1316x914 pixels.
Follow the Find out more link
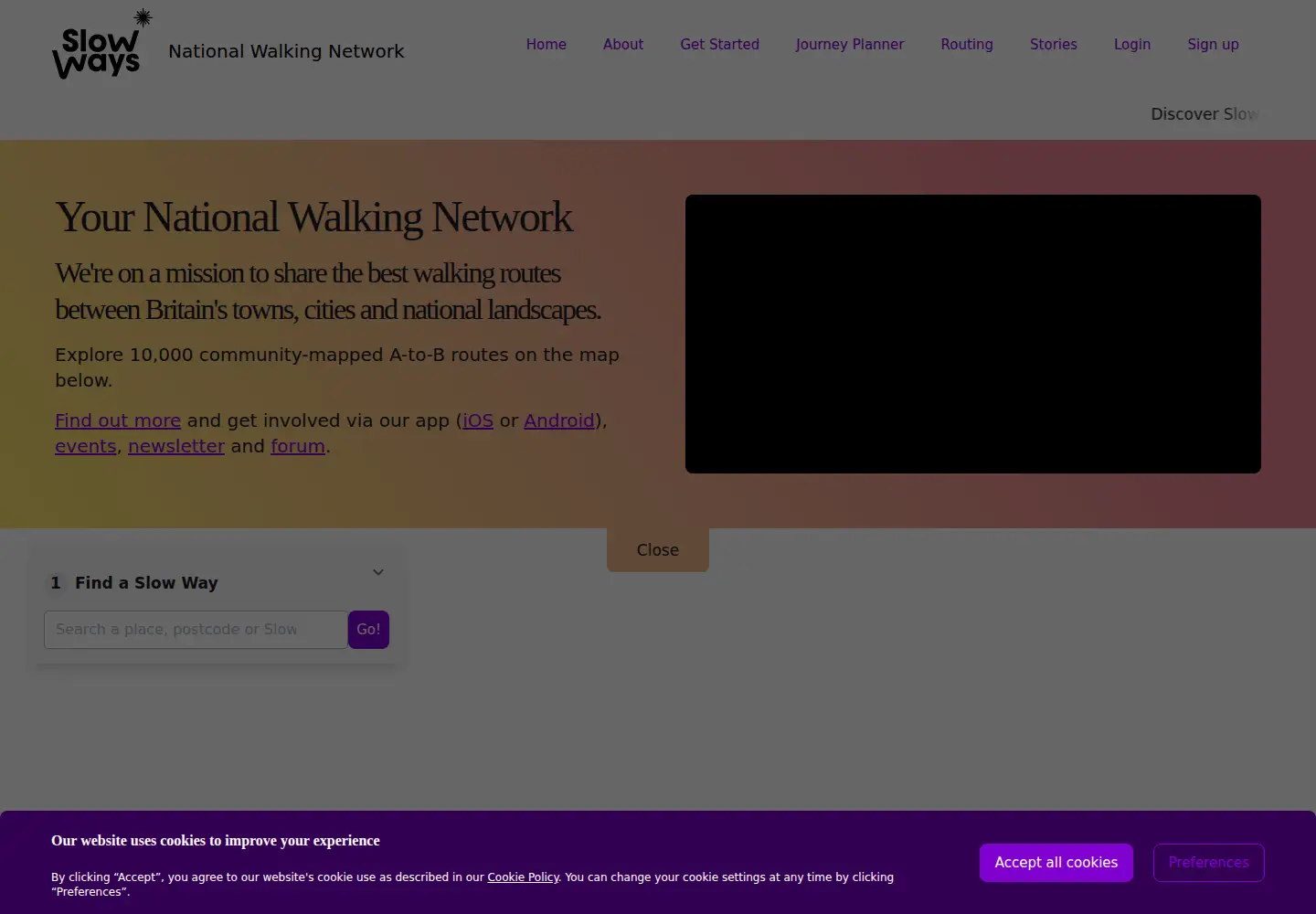118,420
